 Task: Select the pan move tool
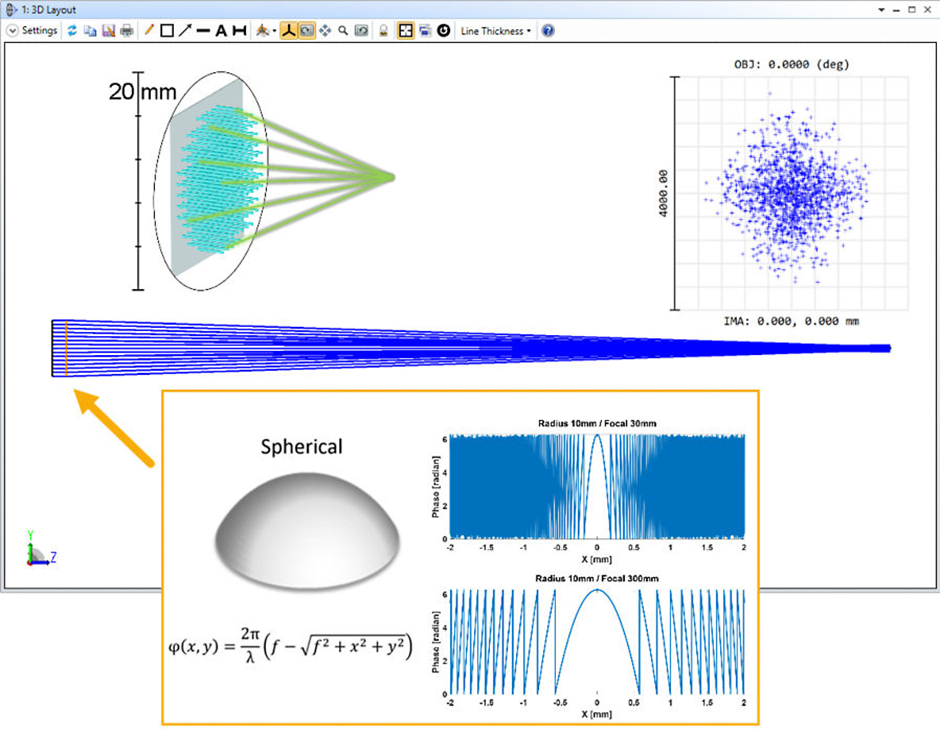pyautogui.click(x=325, y=31)
